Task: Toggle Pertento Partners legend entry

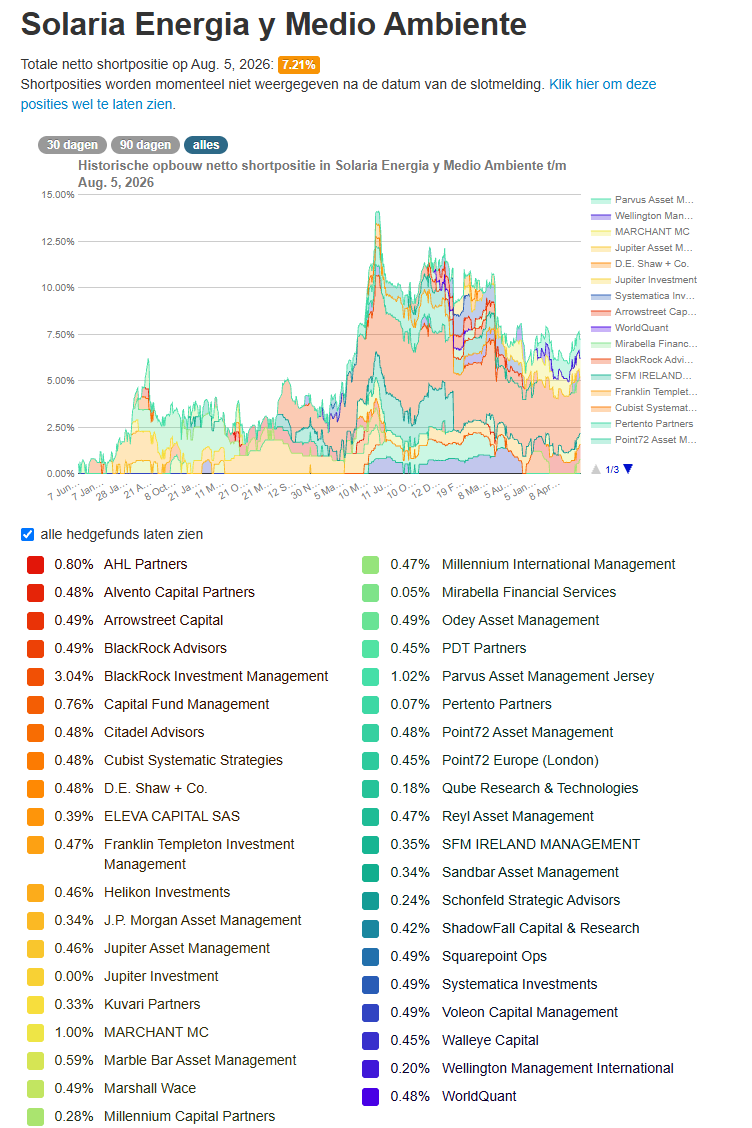Action: click(x=642, y=424)
